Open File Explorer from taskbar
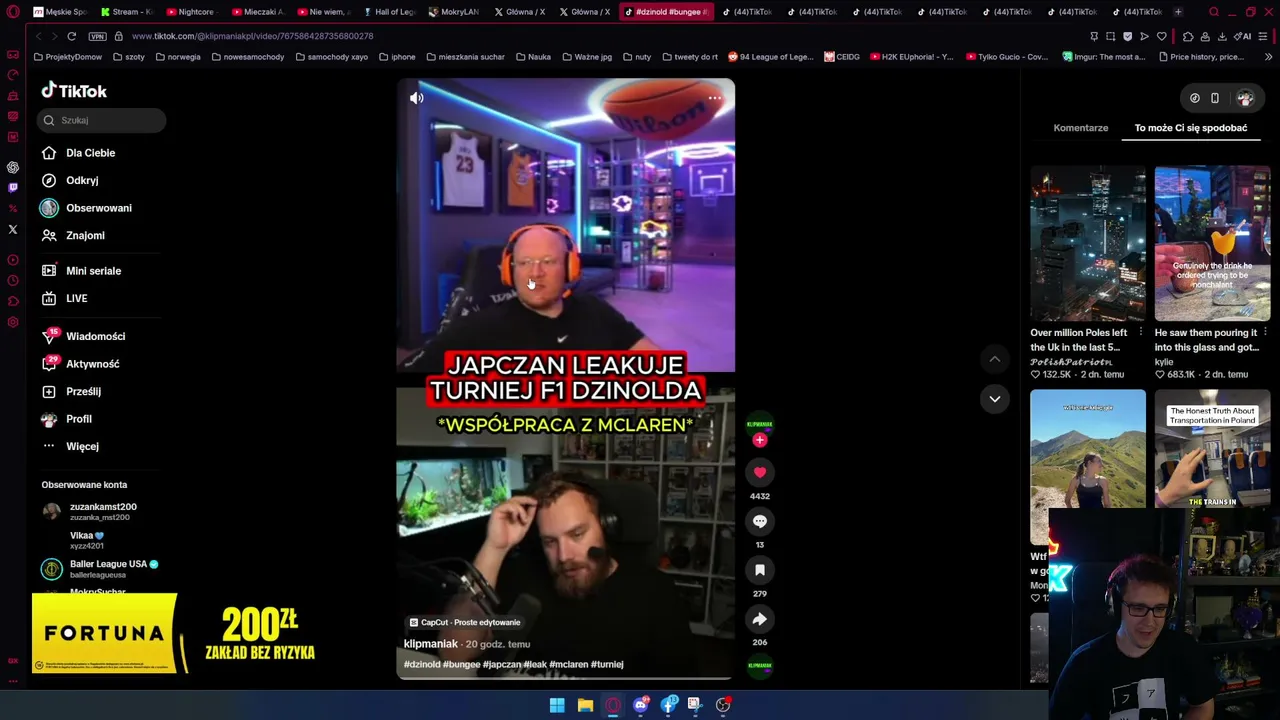1280x720 pixels. point(585,705)
